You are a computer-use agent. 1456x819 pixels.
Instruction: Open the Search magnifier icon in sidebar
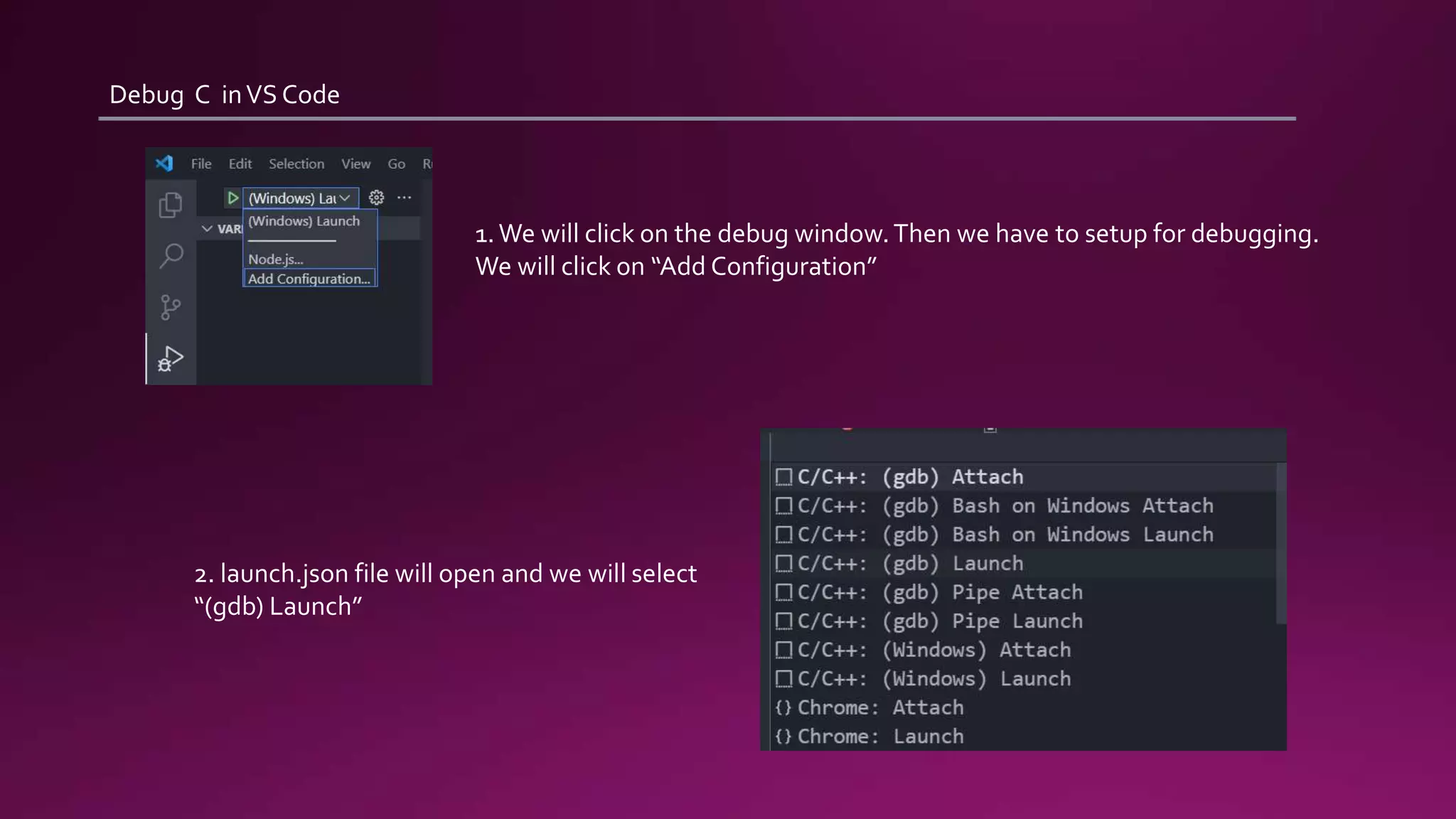pos(171,256)
